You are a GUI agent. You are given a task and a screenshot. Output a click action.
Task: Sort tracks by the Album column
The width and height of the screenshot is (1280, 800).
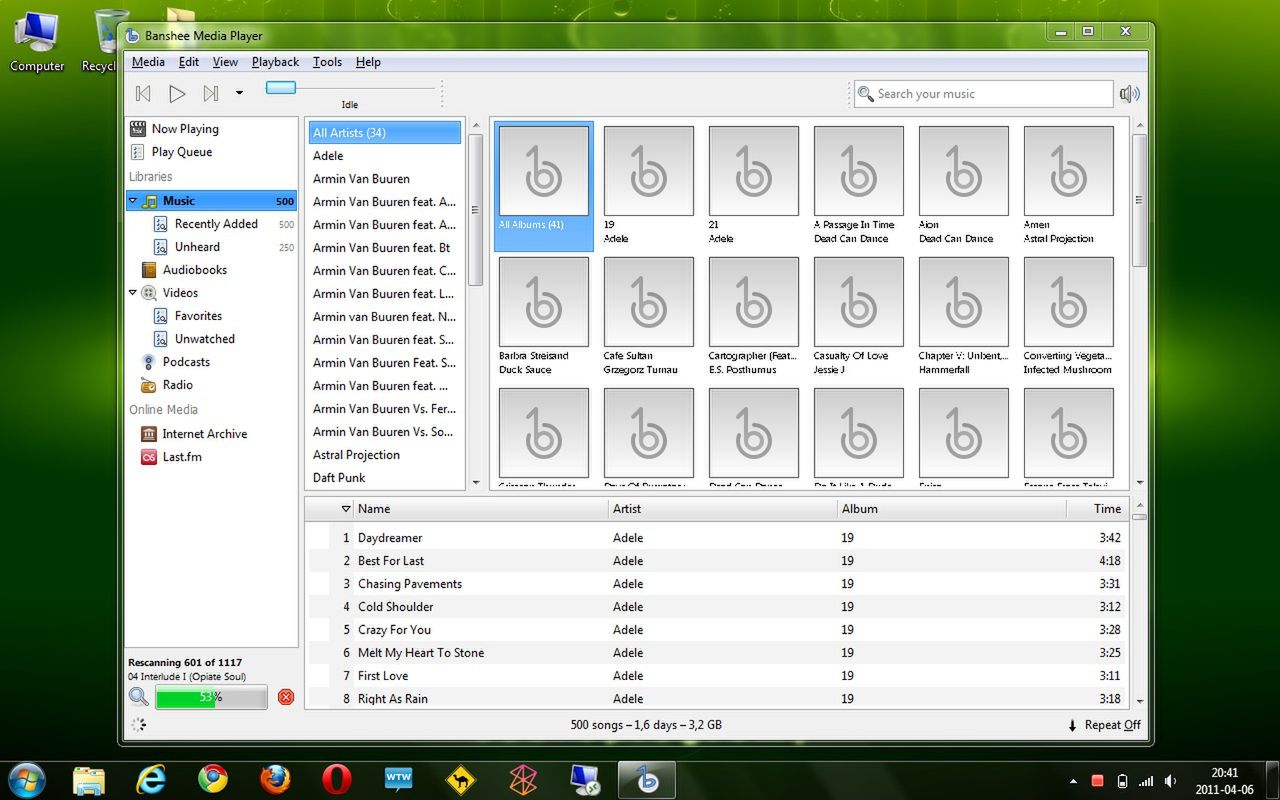pos(952,509)
